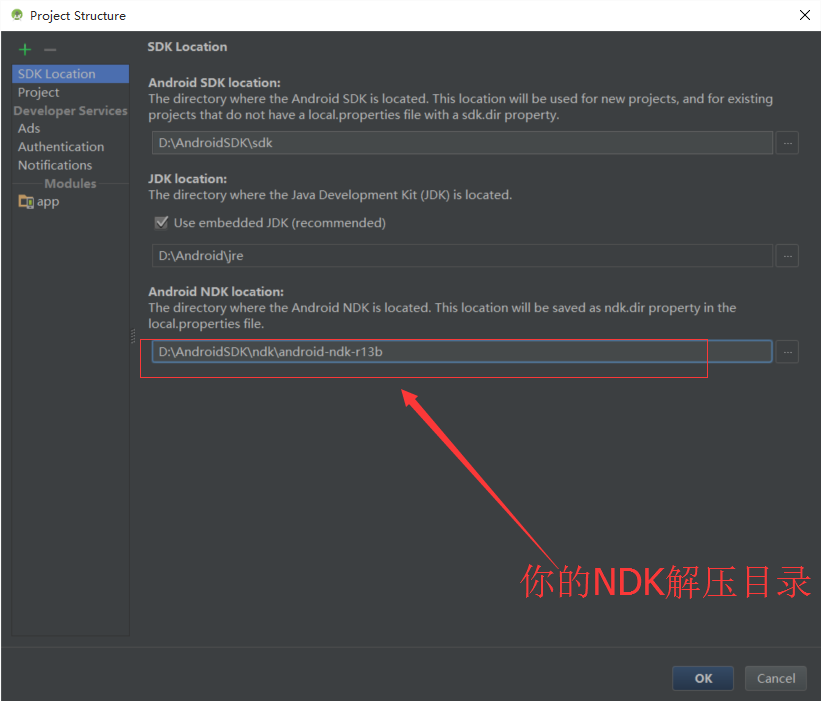Click the 'Android NDK location:' label

coord(216,292)
